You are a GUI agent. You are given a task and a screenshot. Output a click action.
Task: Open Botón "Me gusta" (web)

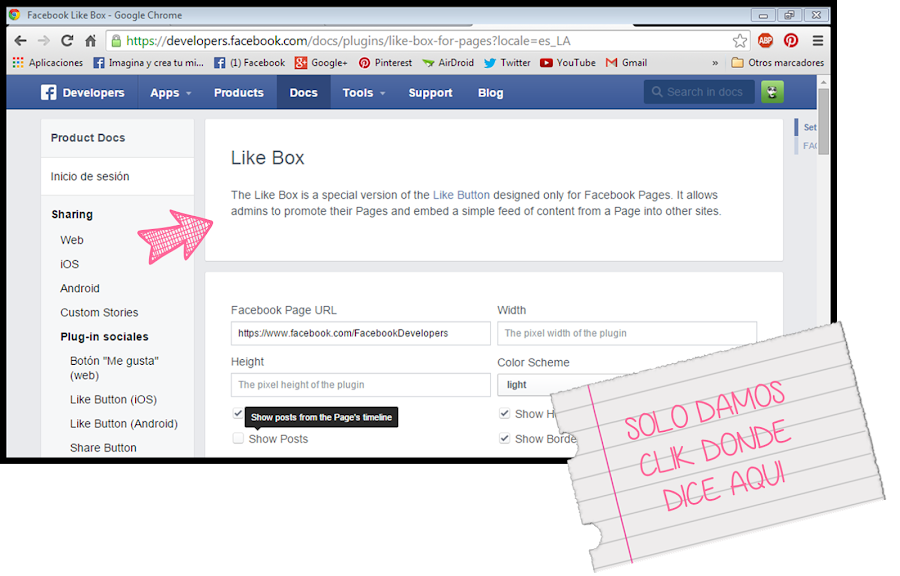click(114, 368)
